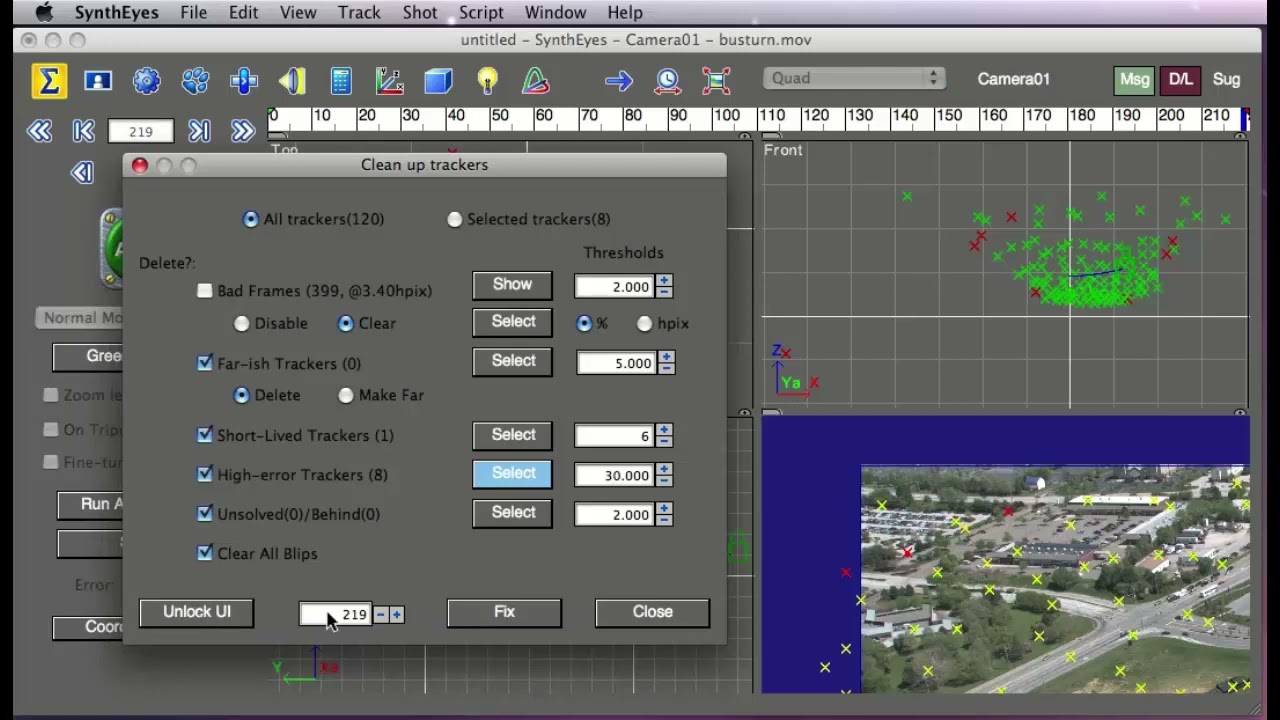Select All trackers(120) radio button
Screen dimensions: 1280x720
pos(251,219)
